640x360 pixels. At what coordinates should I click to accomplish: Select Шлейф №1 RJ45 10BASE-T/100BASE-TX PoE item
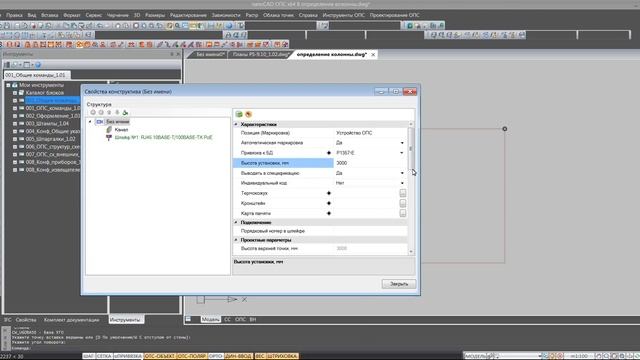[x=163, y=138]
